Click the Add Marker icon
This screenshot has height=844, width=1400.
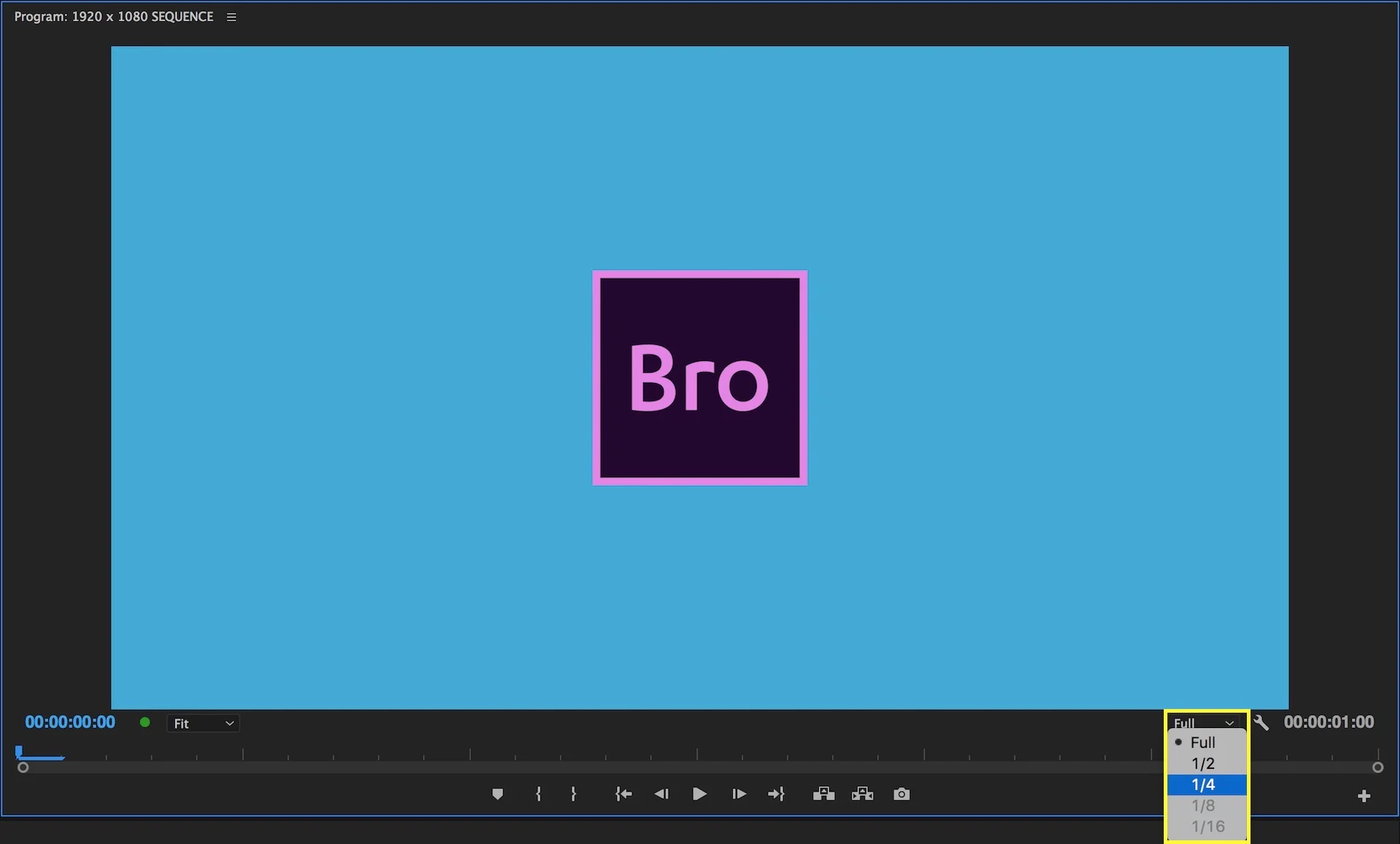(x=498, y=794)
